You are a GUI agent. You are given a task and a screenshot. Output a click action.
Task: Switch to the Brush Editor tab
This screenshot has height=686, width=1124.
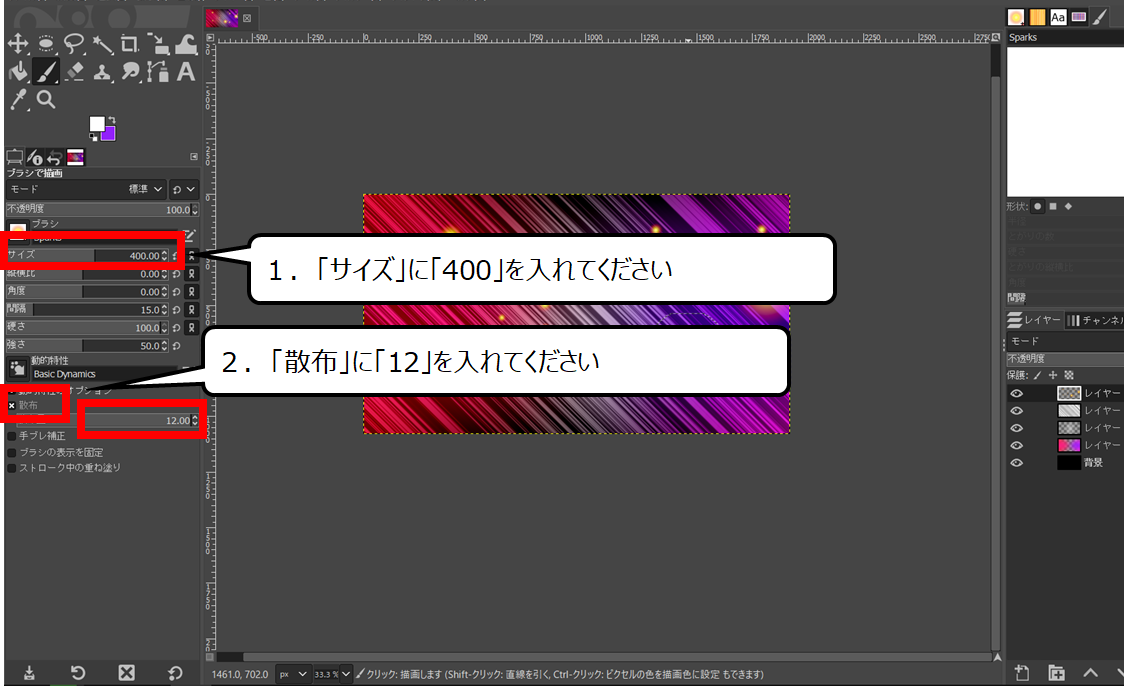click(1100, 17)
